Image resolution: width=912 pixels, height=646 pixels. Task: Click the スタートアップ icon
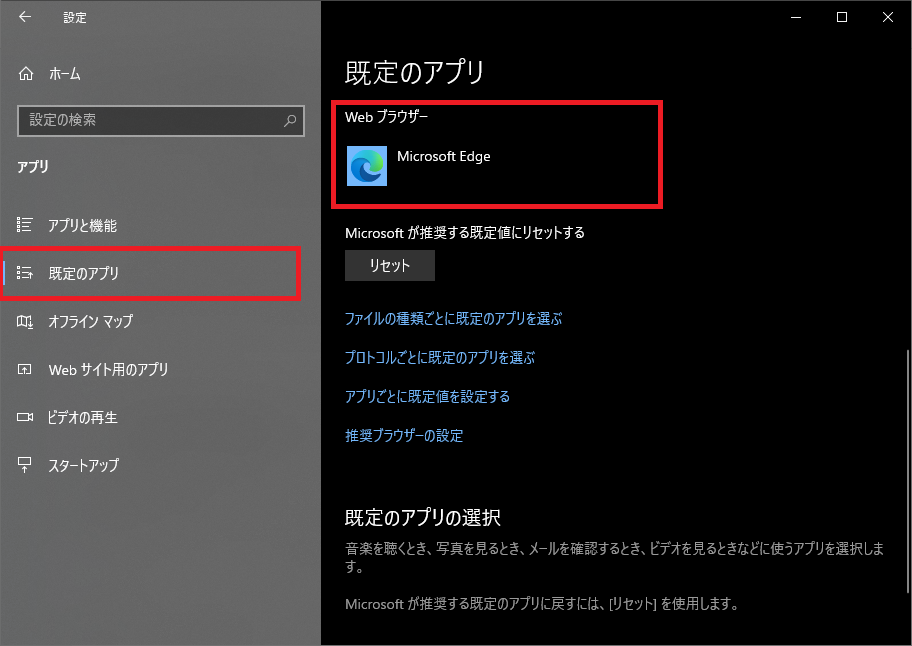24,465
